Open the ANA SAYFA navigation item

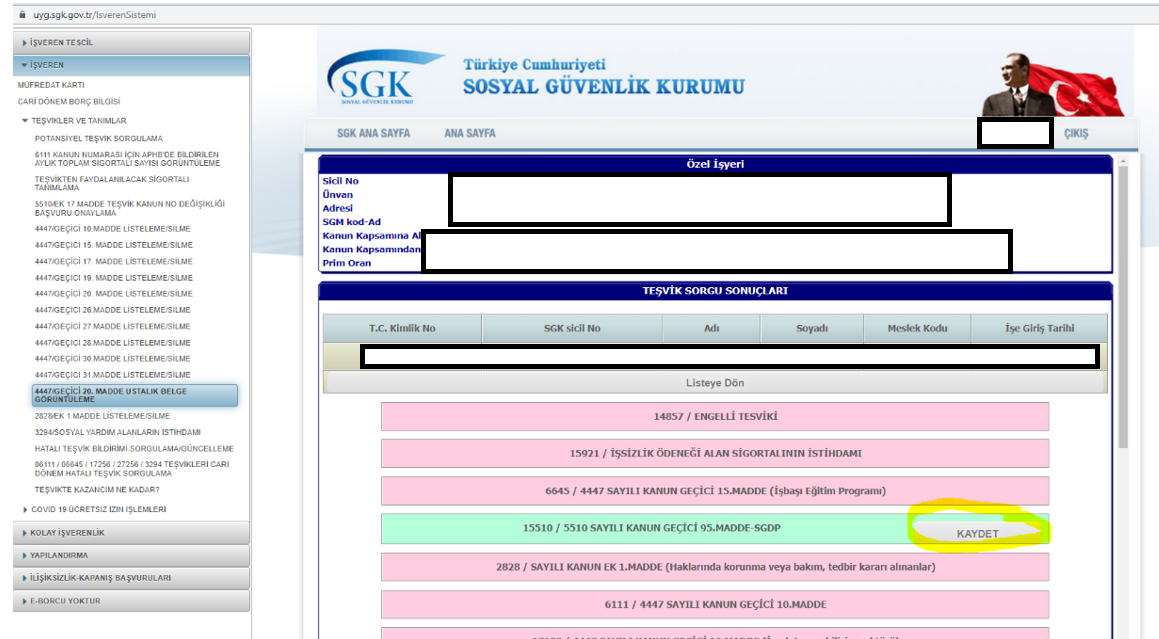point(470,133)
